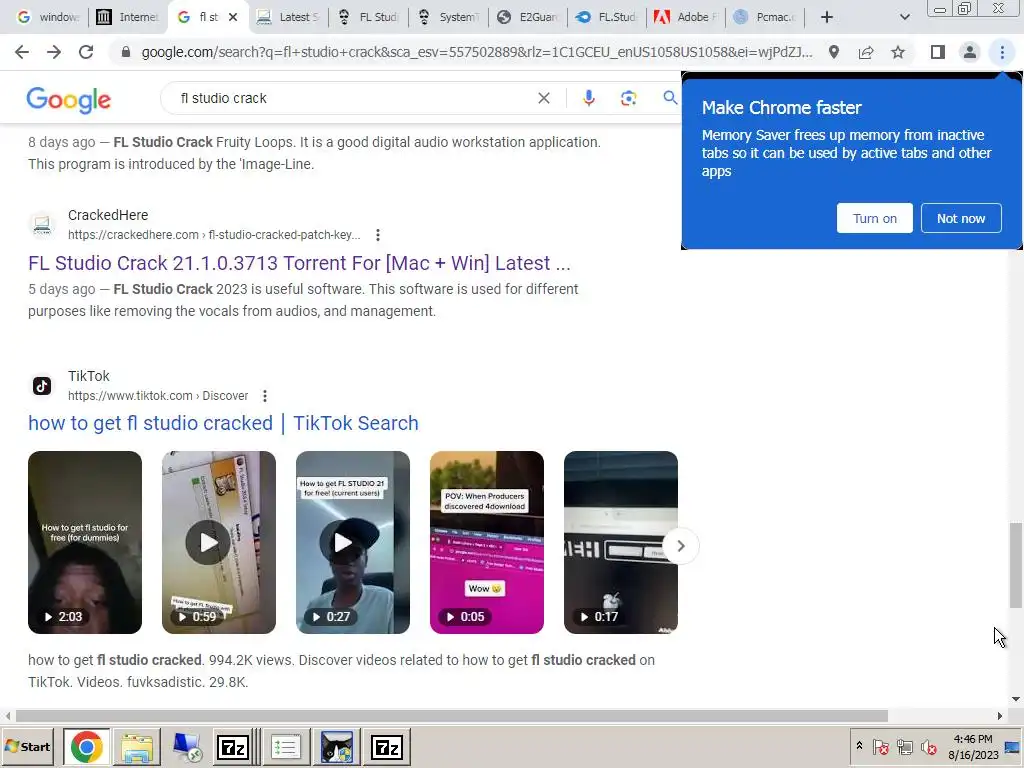
Task: Close the active 'fl st' tab
Action: tap(233, 17)
